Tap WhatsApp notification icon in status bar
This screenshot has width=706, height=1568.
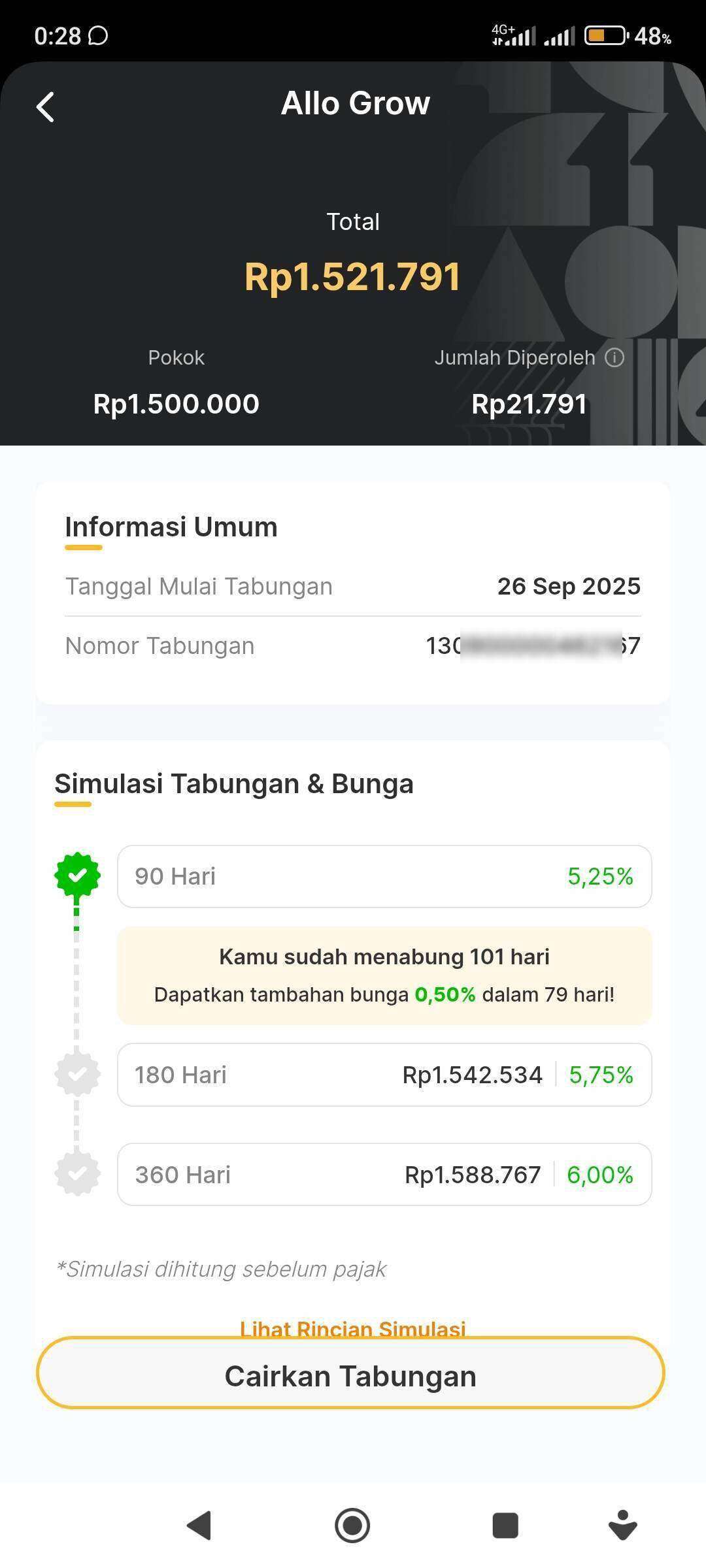click(98, 36)
